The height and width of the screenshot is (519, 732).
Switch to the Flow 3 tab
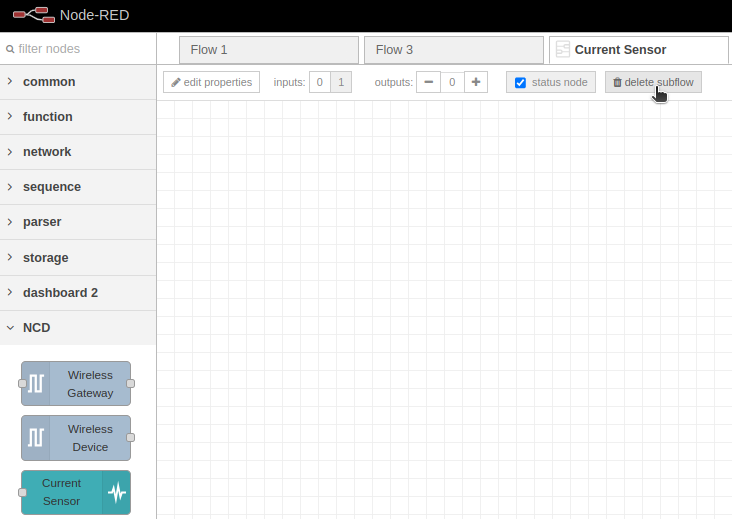[454, 50]
